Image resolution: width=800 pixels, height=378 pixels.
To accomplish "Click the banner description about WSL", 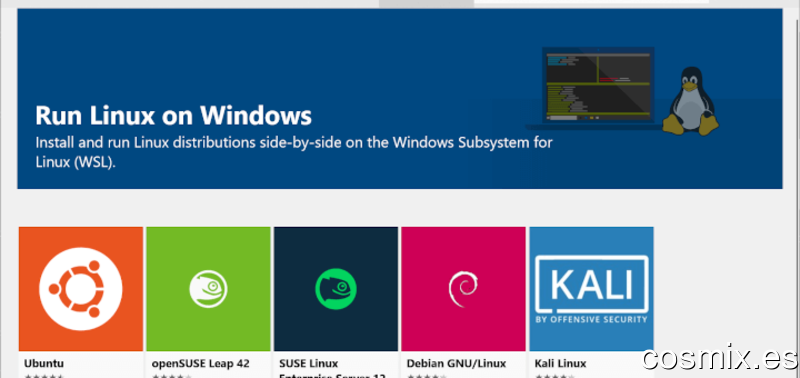I will (294, 152).
